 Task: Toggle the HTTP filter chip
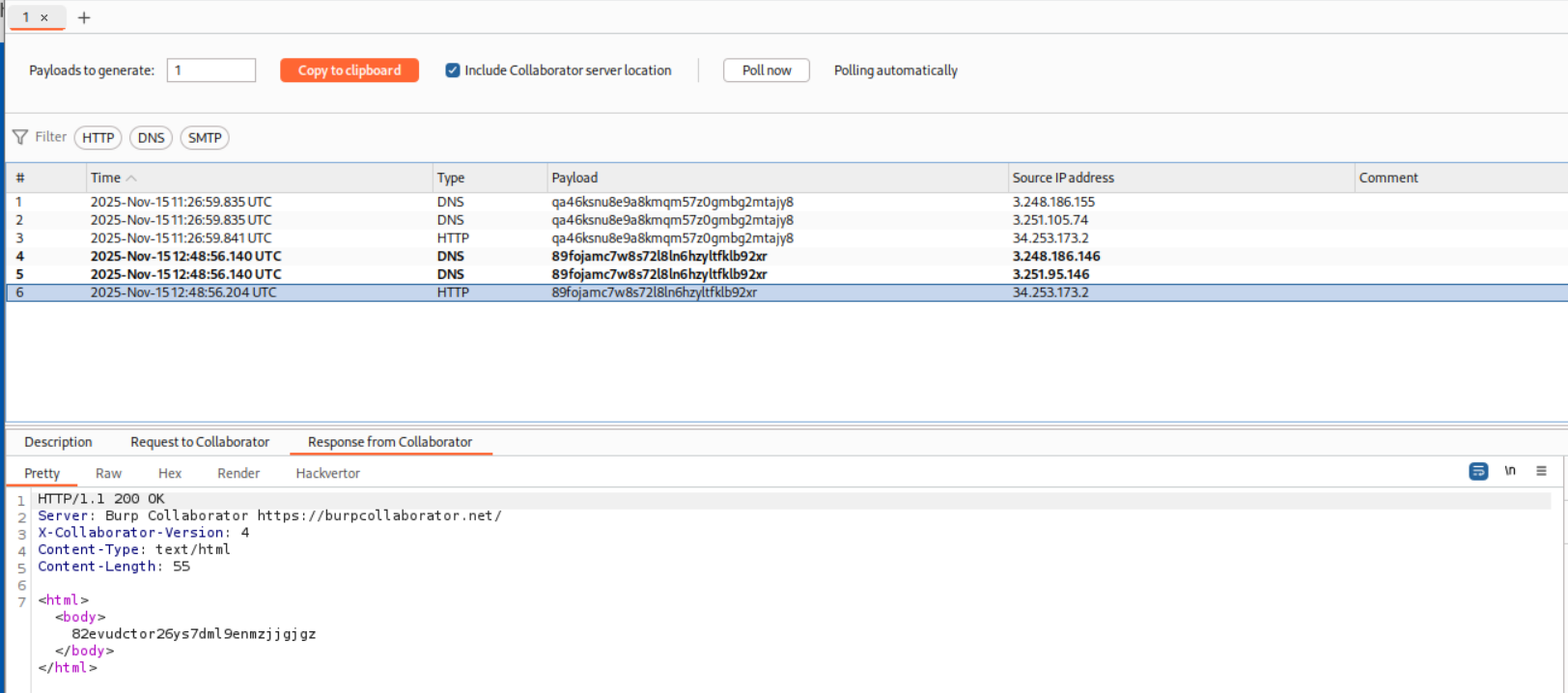98,138
